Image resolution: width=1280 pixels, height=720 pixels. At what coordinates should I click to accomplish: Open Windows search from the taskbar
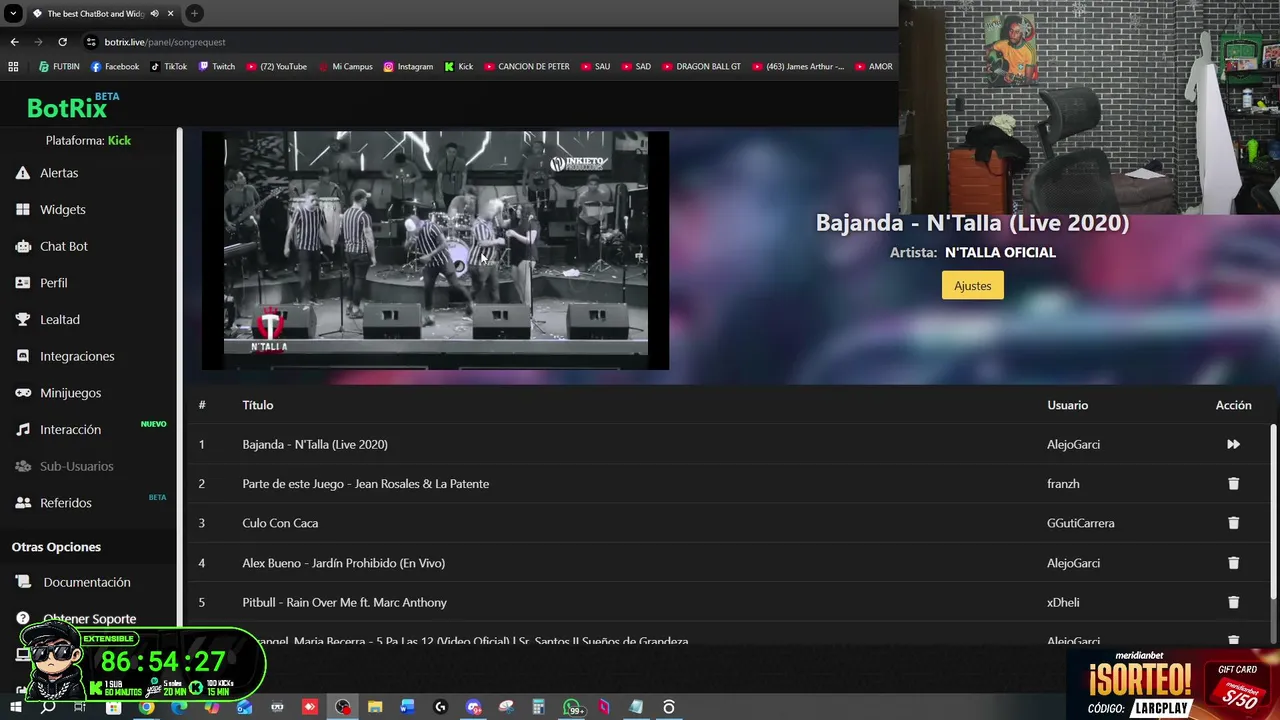tap(47, 707)
